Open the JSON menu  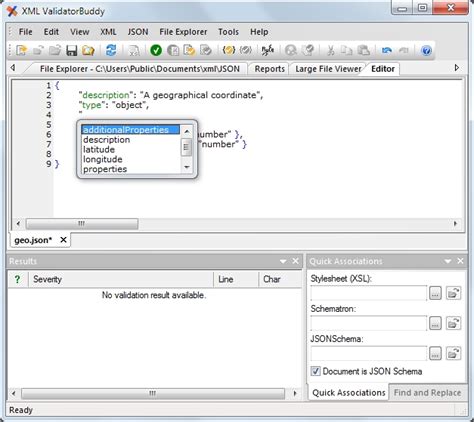tap(138, 32)
